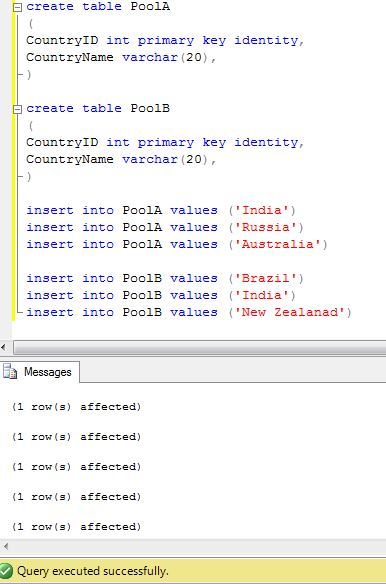The width and height of the screenshot is (386, 584).
Task: Click 'Query executed successfully.' status text
Action: pyautogui.click(x=93, y=571)
